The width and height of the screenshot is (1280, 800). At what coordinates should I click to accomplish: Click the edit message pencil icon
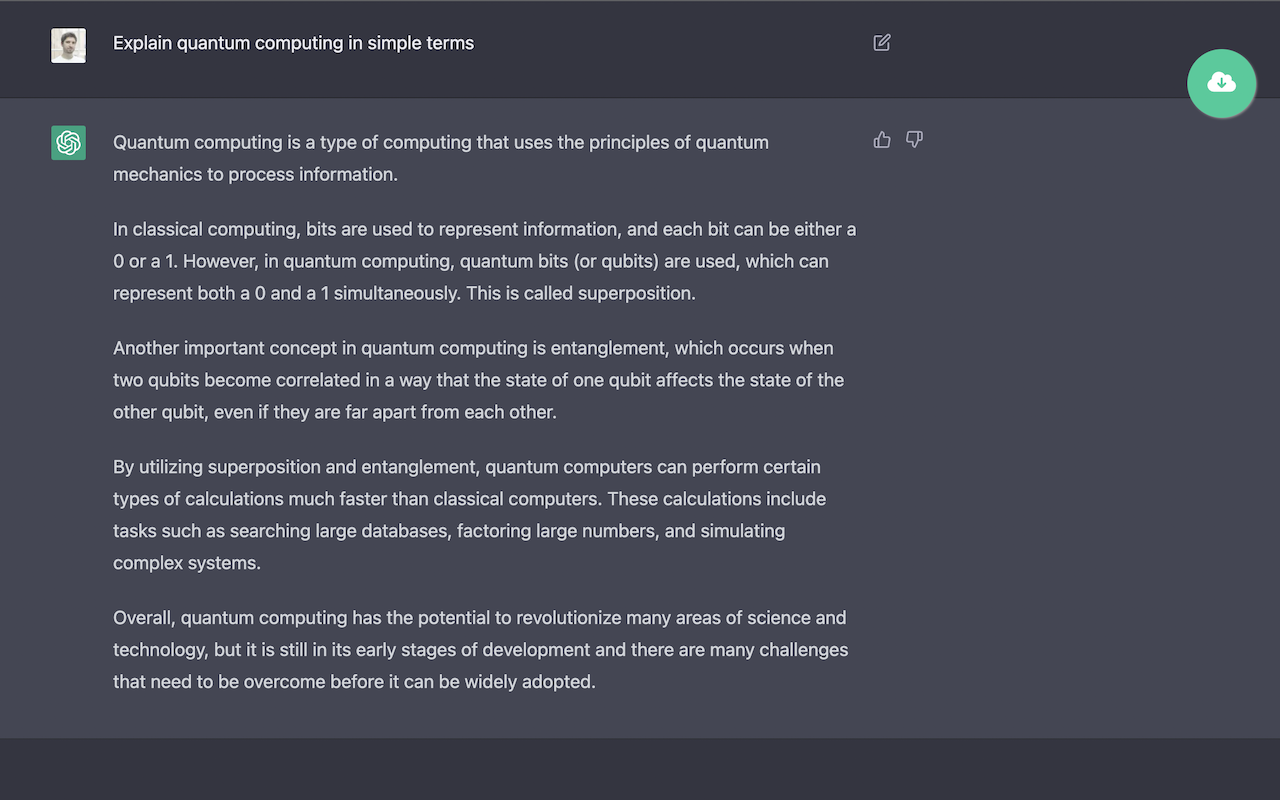tap(881, 43)
